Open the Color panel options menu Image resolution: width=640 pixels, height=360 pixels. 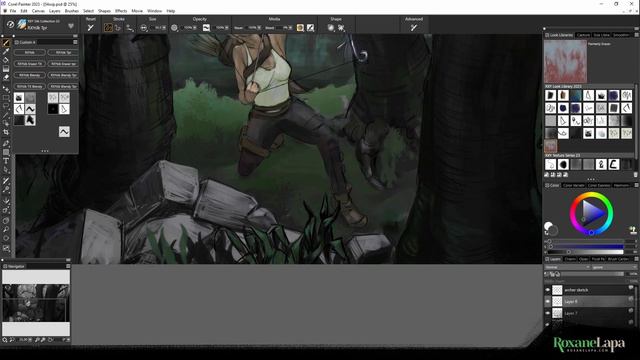tap(636, 185)
